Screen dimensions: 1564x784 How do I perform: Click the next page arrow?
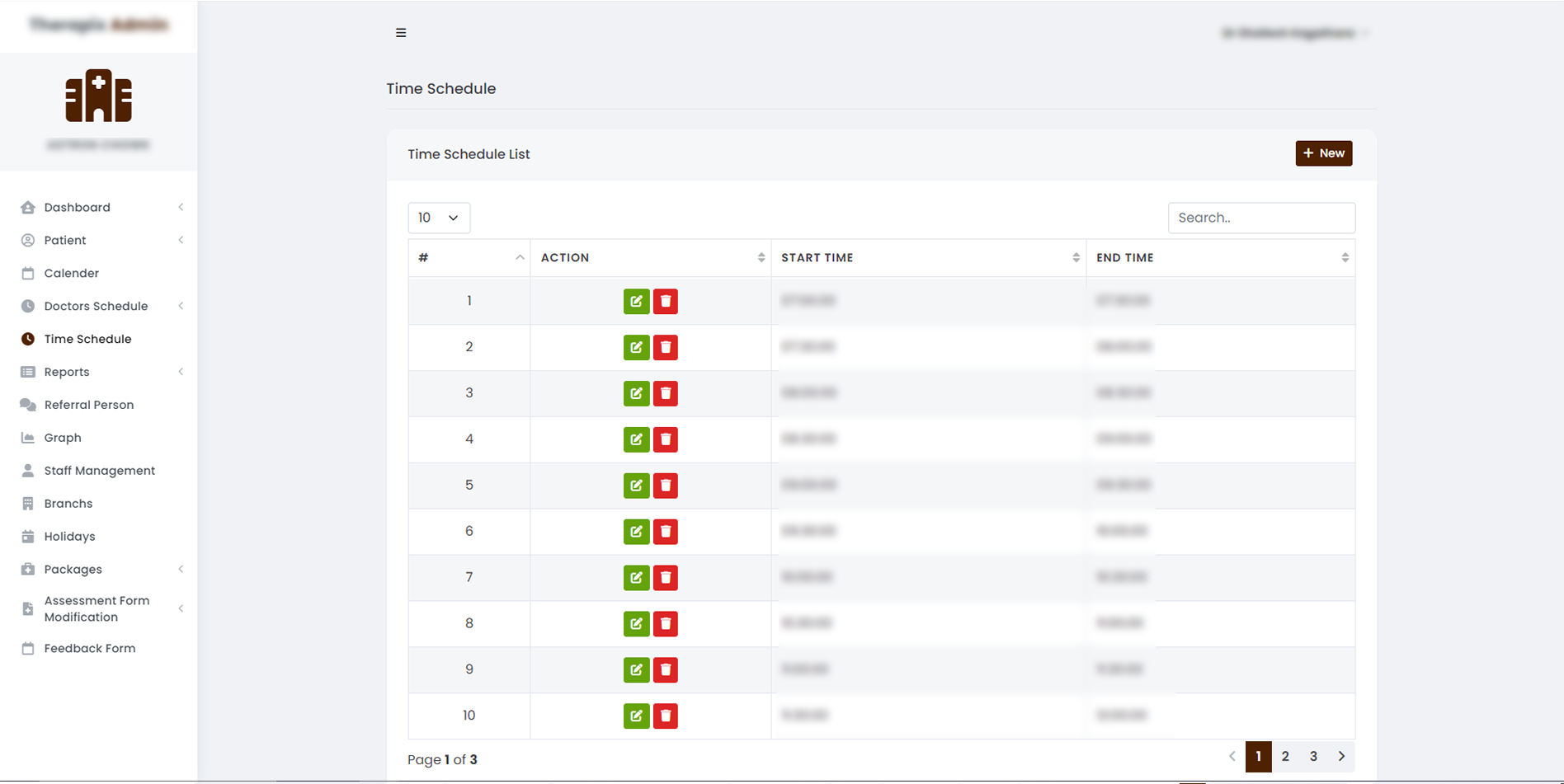pos(1341,757)
